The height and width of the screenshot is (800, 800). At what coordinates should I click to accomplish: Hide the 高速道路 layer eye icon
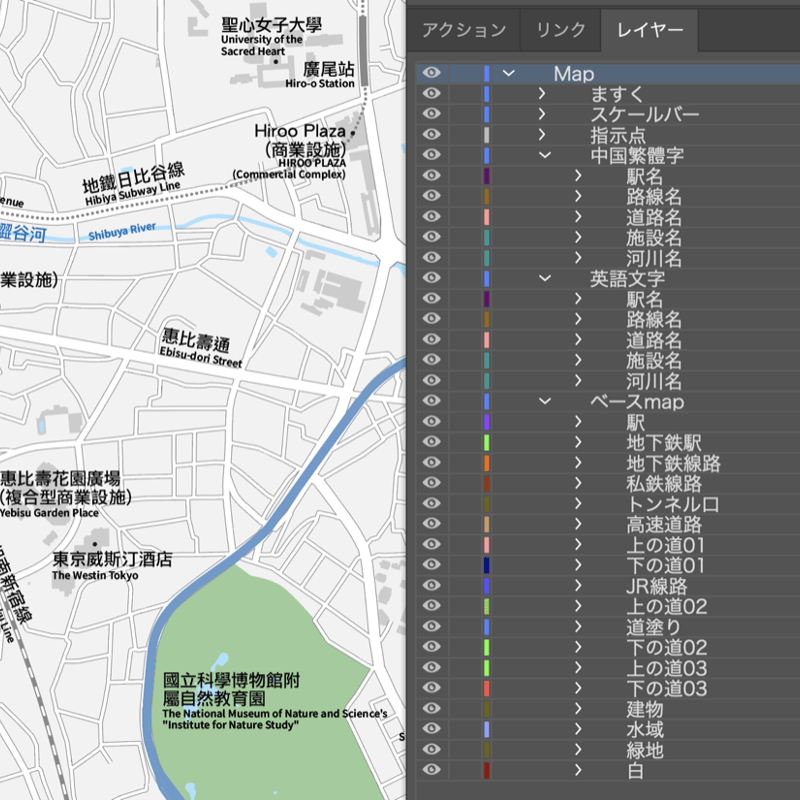point(432,523)
